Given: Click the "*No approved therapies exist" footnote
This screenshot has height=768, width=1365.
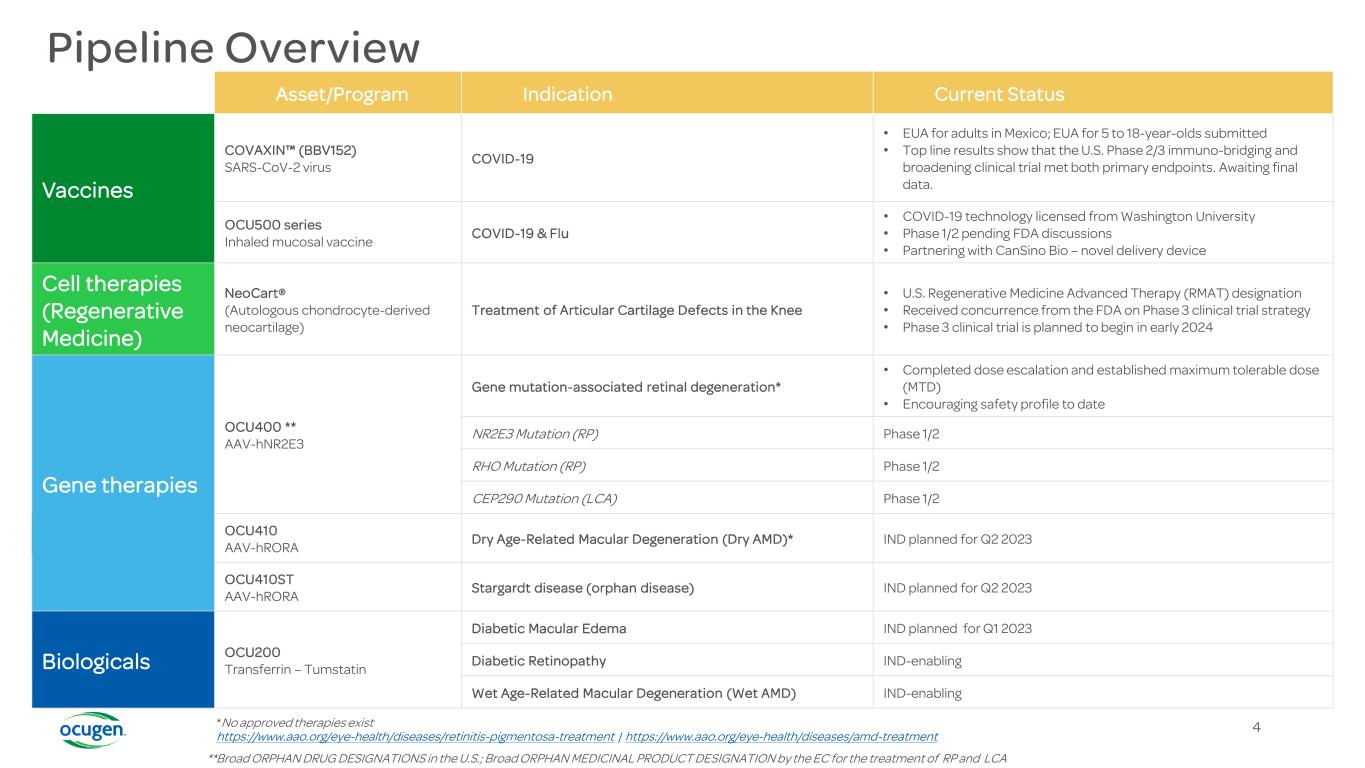Looking at the screenshot, I should [x=295, y=722].
